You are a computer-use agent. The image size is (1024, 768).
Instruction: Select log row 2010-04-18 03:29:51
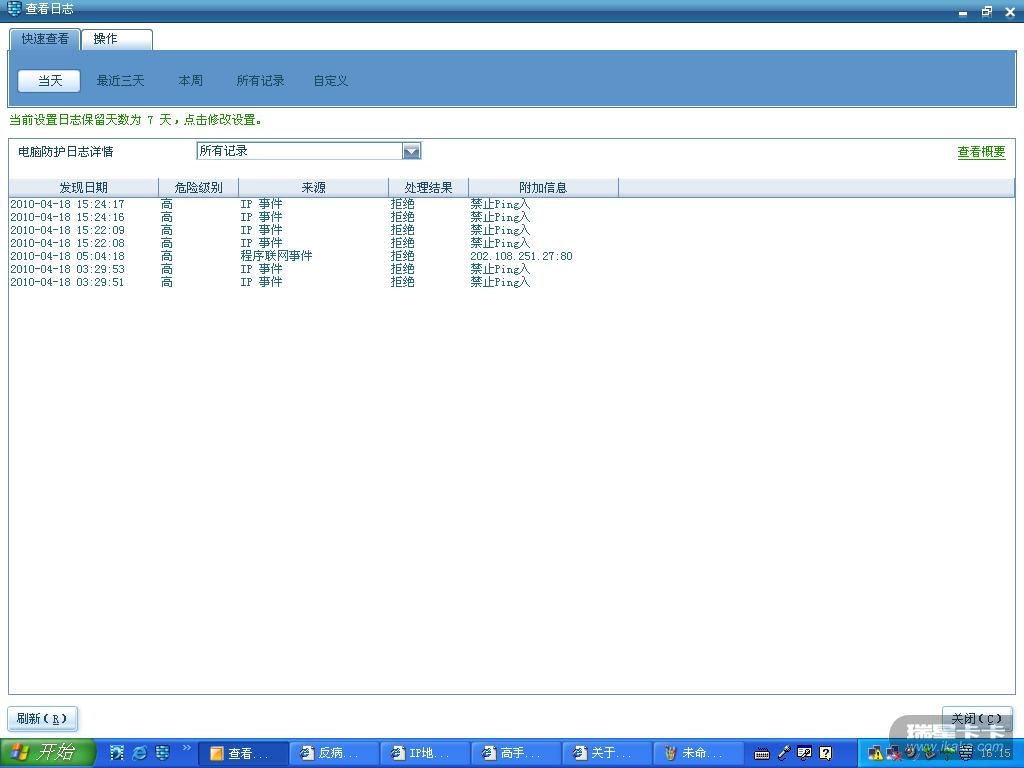click(511, 283)
